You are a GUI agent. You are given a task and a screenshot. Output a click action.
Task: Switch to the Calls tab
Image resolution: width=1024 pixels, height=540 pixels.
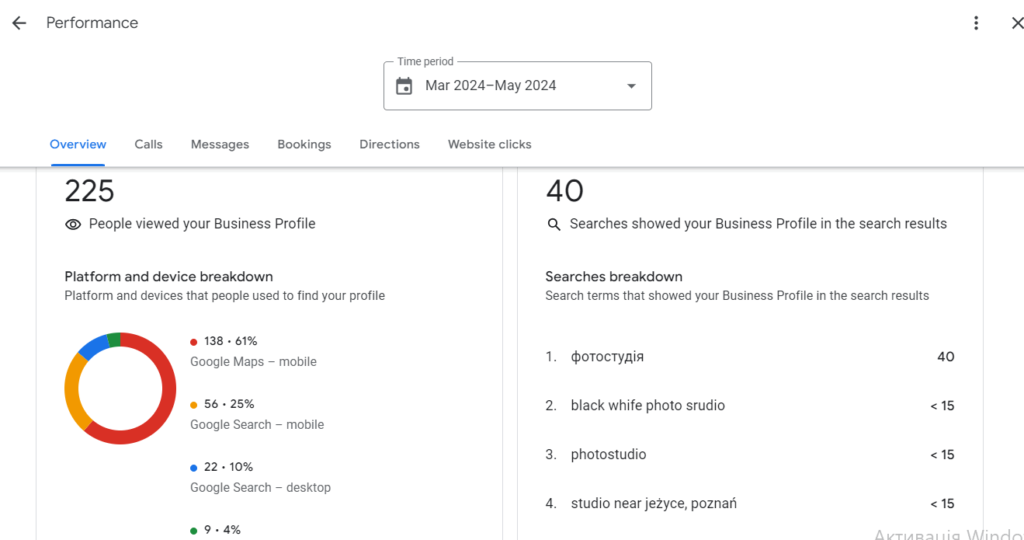(x=148, y=144)
